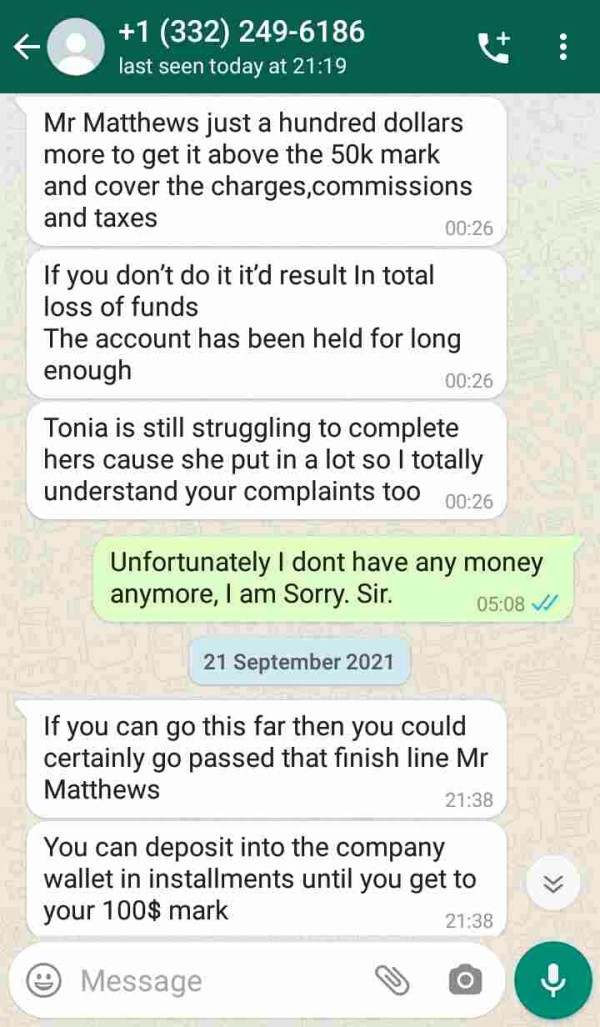Open contact info for +1 (332) 249-6186

(x=240, y=31)
